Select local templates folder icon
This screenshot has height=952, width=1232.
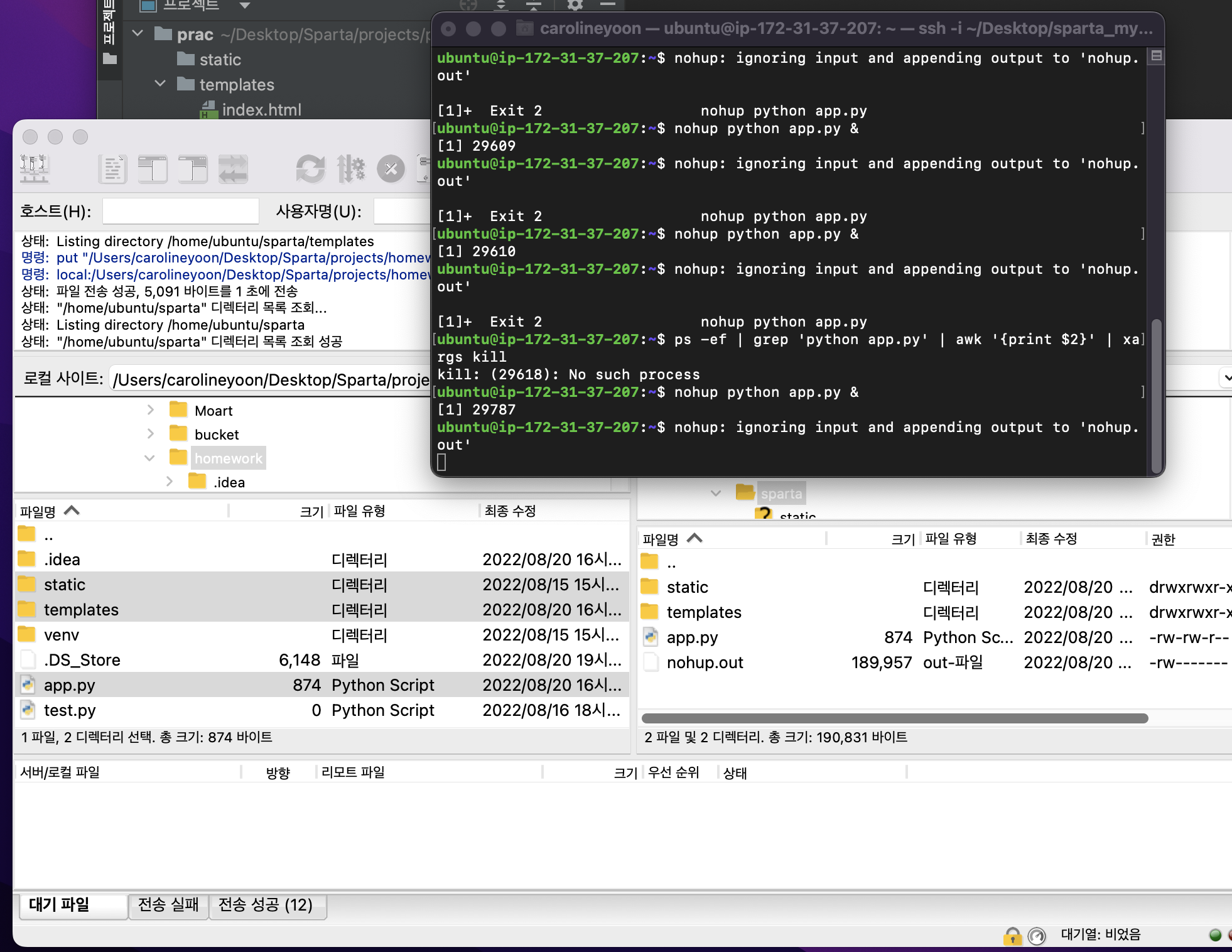(27, 609)
